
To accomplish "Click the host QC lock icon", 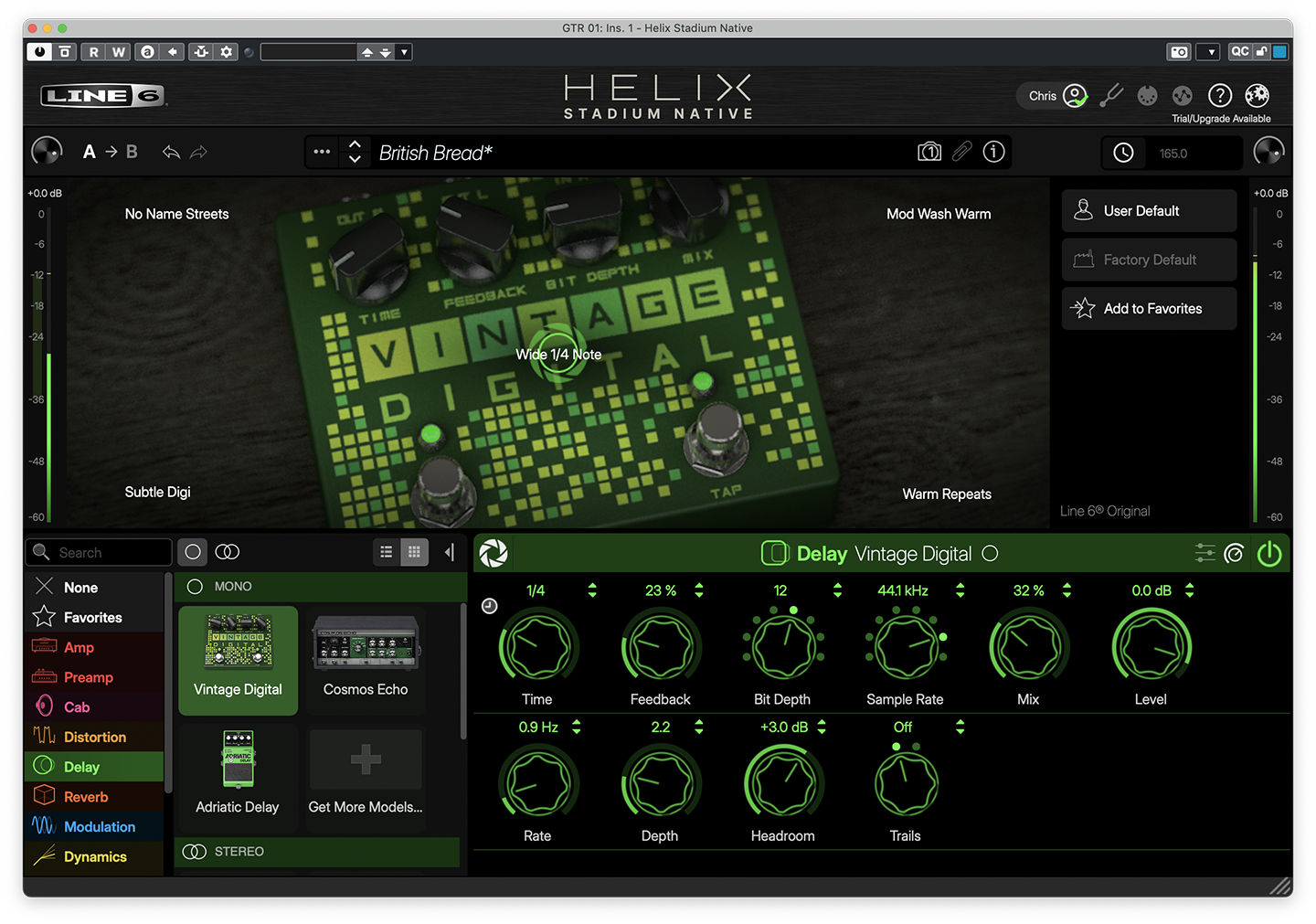I will pyautogui.click(x=1261, y=52).
